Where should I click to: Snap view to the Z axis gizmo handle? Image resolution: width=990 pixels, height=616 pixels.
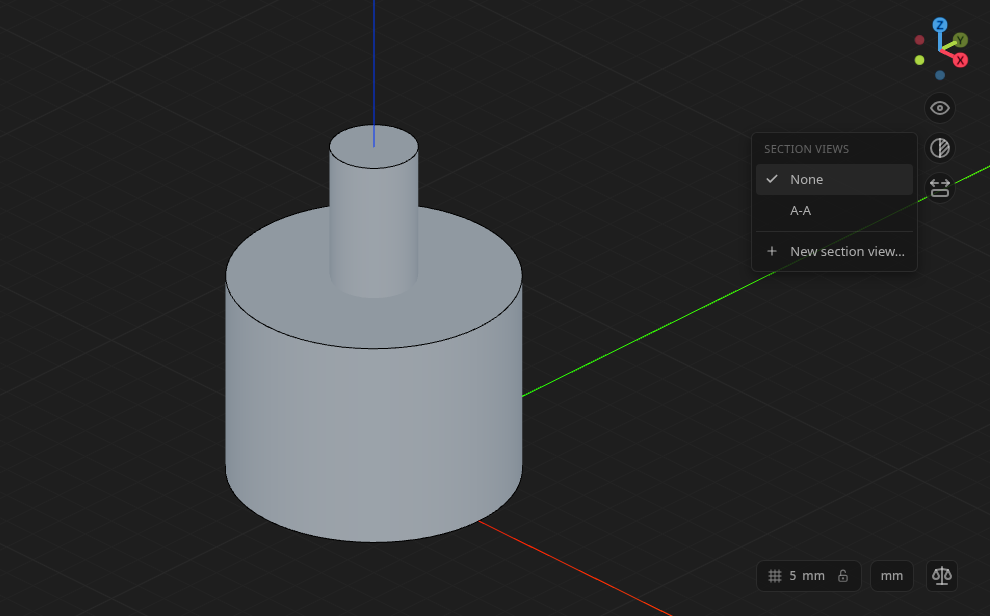[939, 25]
